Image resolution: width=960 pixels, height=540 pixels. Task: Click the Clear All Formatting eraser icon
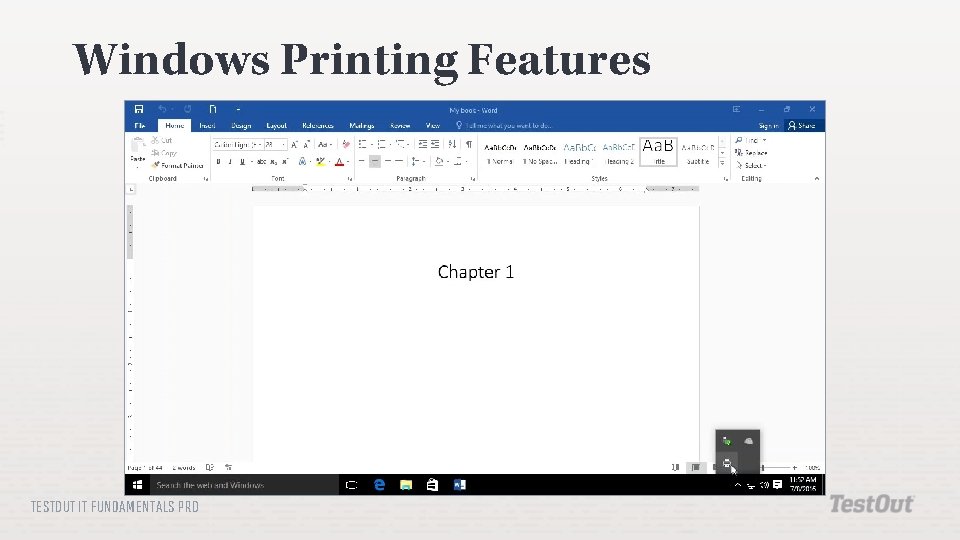pos(346,144)
